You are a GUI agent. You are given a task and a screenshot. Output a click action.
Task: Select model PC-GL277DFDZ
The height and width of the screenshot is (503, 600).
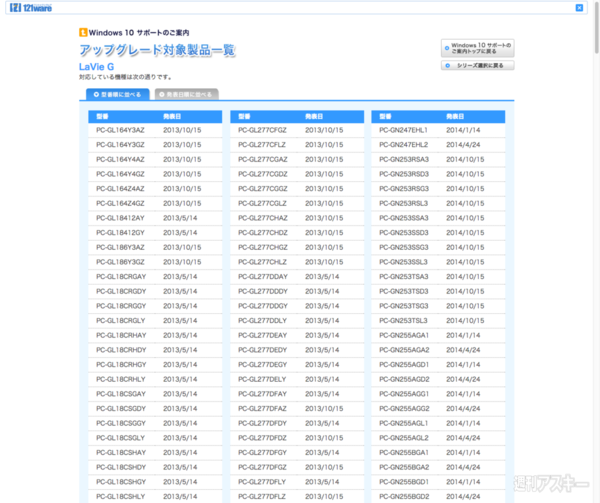[x=262, y=438]
